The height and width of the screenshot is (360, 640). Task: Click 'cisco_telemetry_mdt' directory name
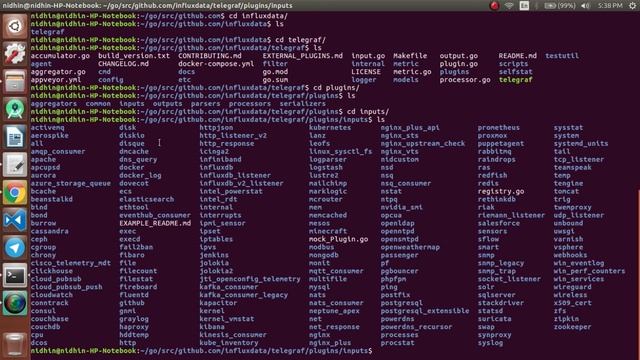(x=71, y=263)
